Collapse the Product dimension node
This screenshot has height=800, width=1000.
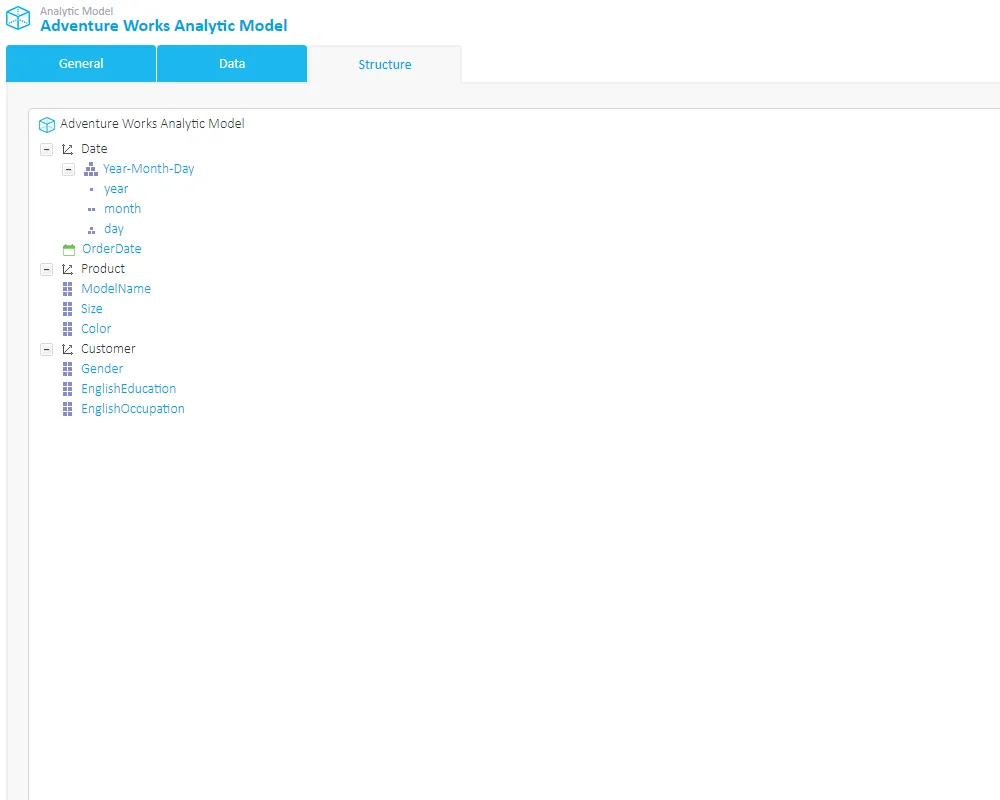47,269
